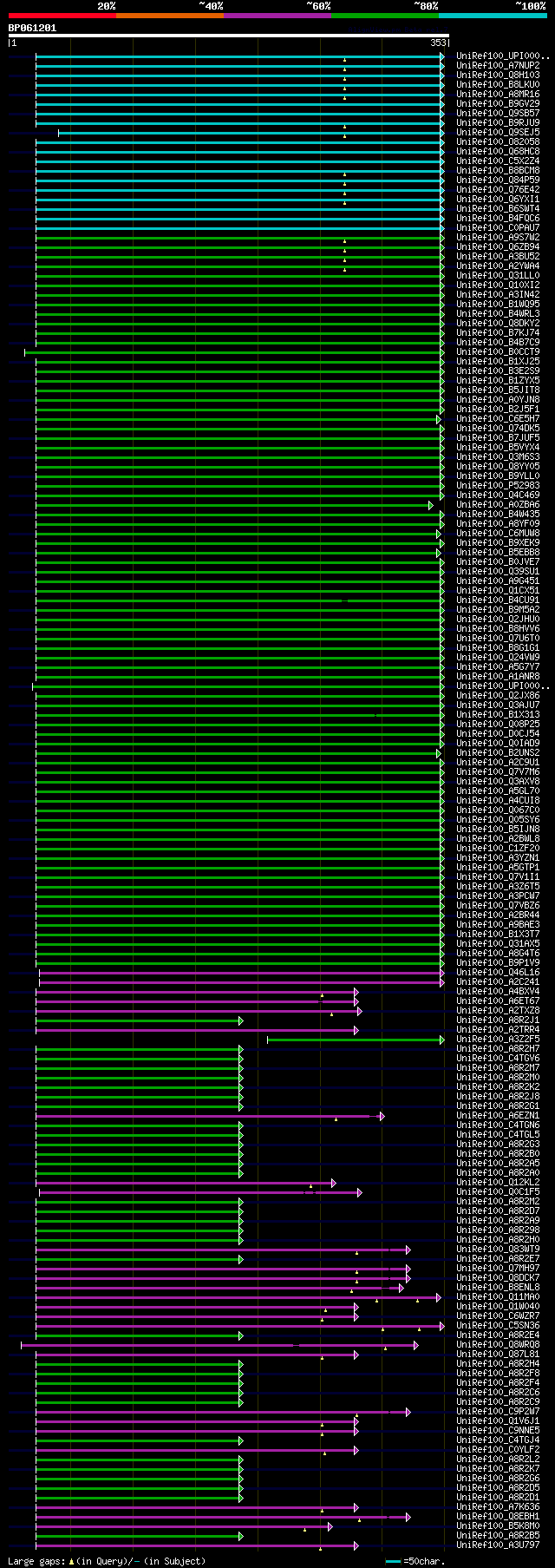This screenshot has width=555, height=1568.
Task: Click the purple arrowhead ending the UniRef100_A6ET67 bar
Action: 356,1001
